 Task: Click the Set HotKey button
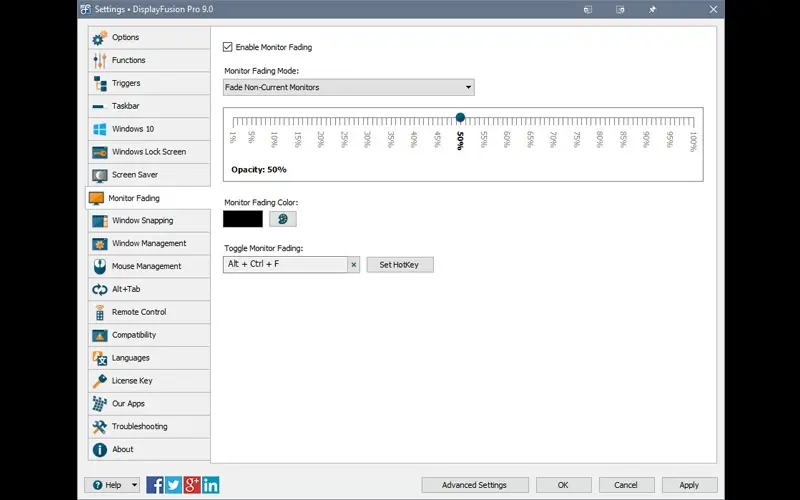click(399, 265)
